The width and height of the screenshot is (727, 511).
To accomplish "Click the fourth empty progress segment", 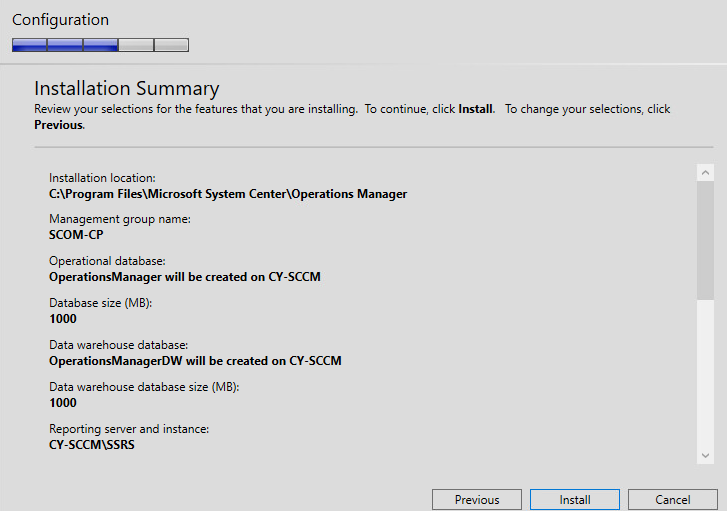I will (x=136, y=45).
